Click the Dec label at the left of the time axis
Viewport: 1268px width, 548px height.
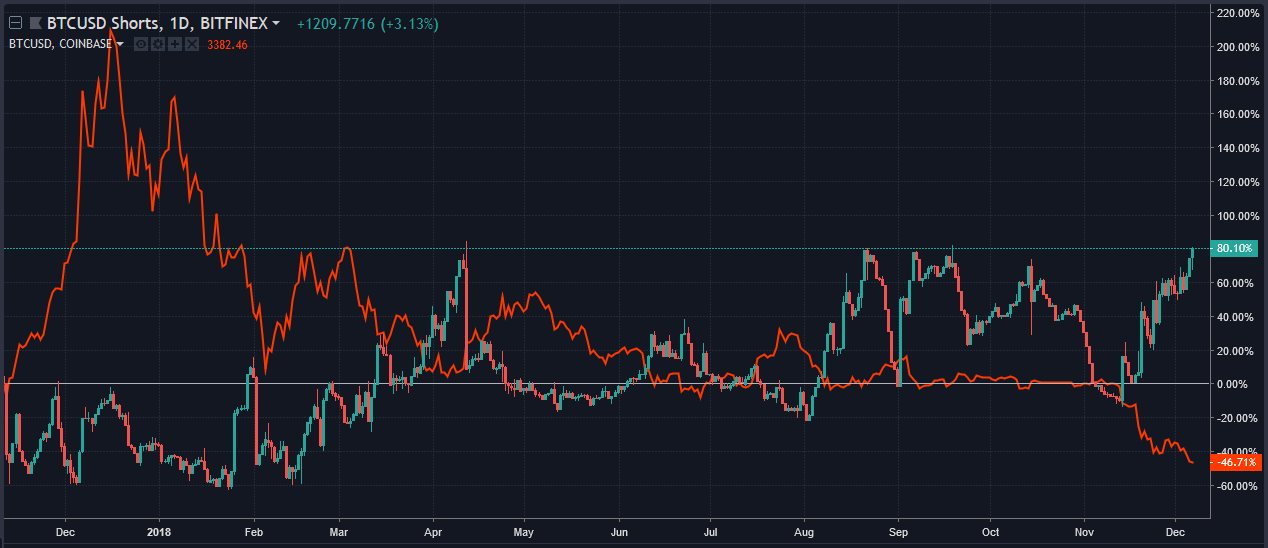(65, 534)
